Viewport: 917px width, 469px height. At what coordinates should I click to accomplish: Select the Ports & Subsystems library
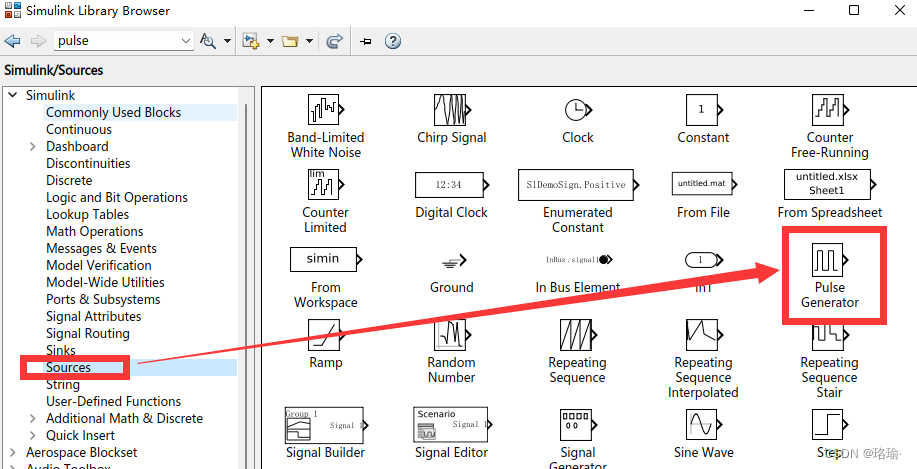point(103,299)
